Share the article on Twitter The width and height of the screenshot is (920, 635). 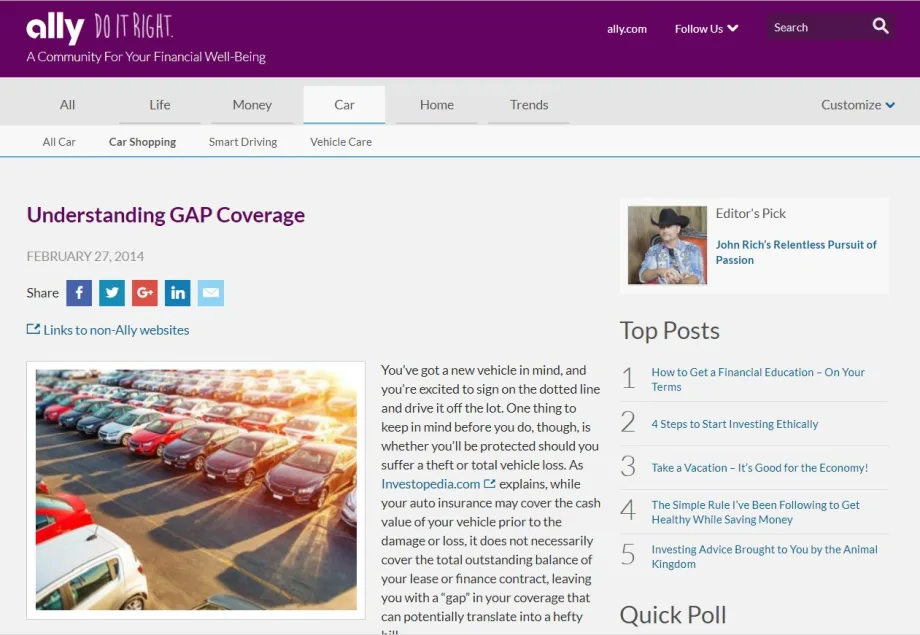[112, 293]
